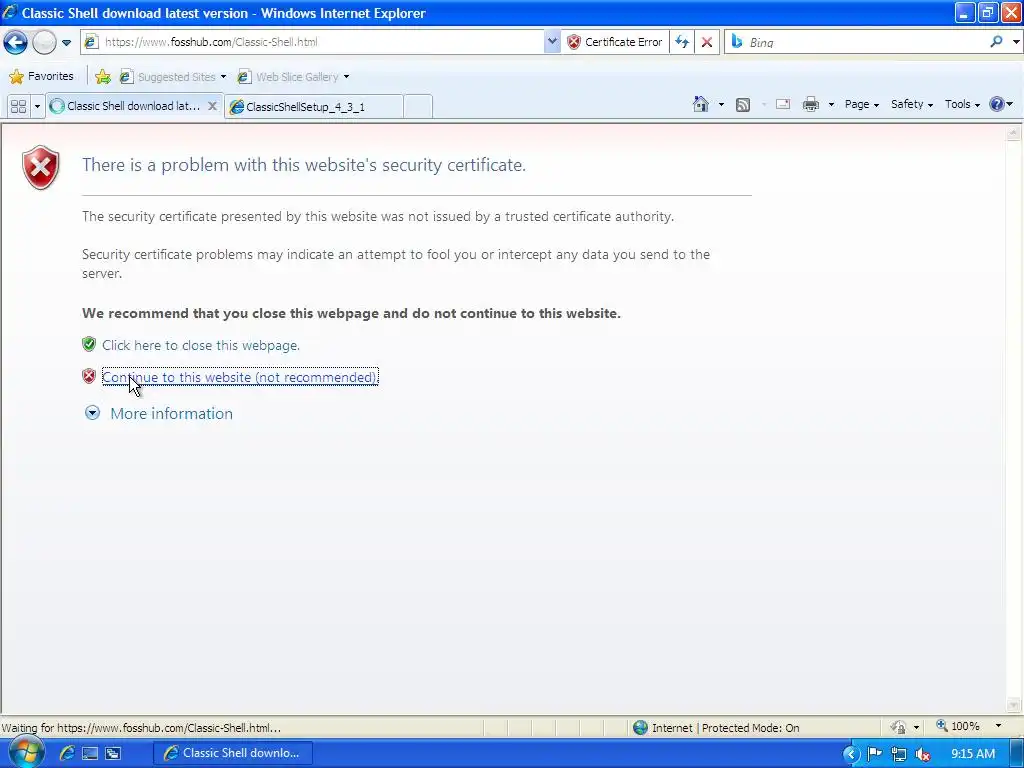Click the Refresh page icon
This screenshot has height=768, width=1024.
(x=682, y=42)
